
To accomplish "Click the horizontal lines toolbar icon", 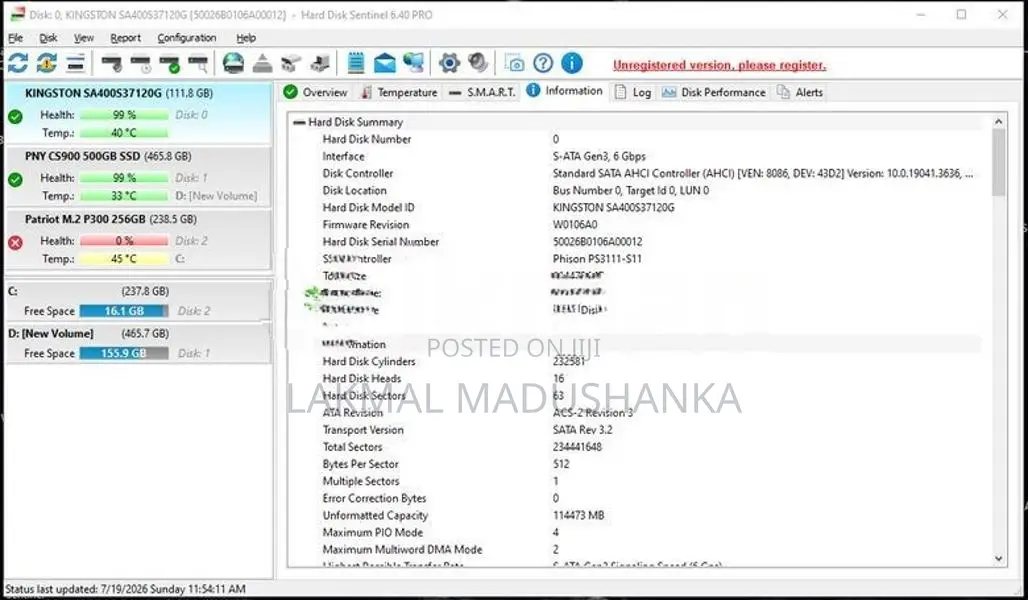I will (75, 63).
